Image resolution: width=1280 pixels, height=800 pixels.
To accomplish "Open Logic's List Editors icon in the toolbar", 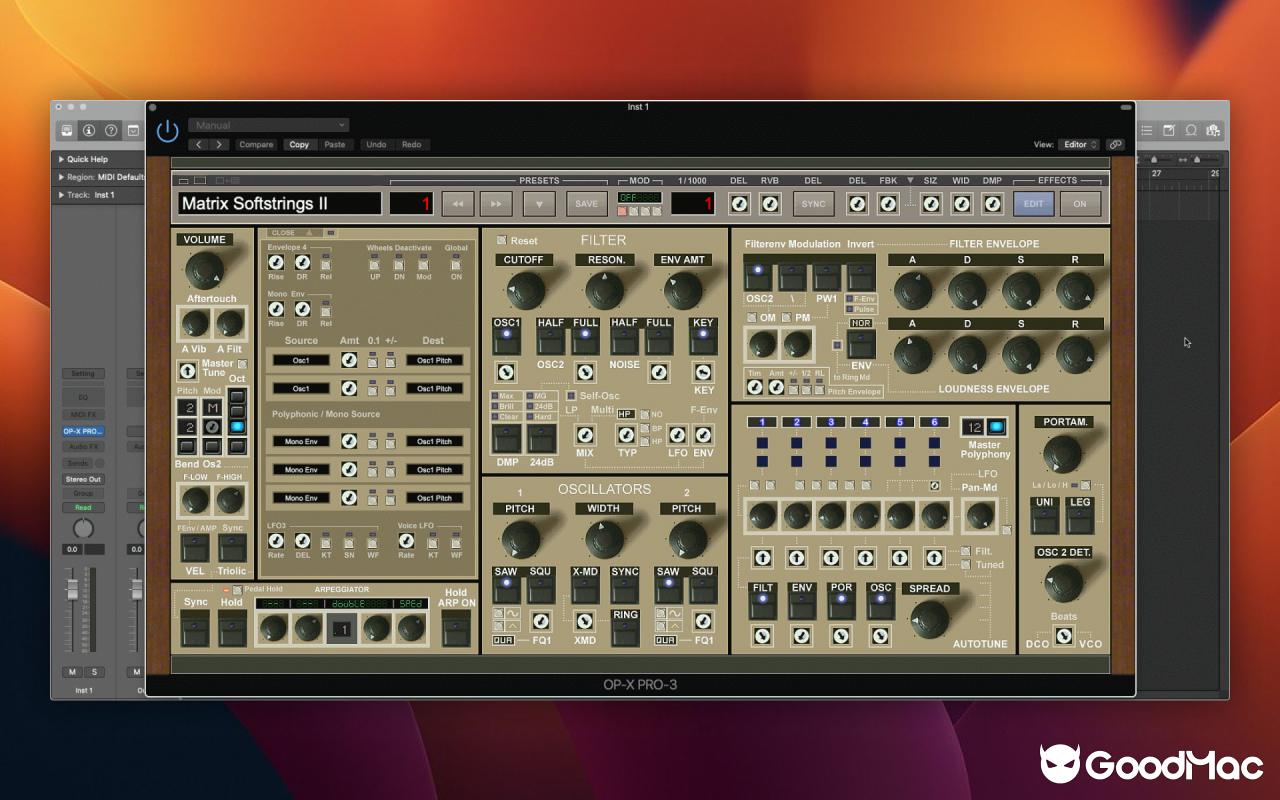I will (1146, 130).
